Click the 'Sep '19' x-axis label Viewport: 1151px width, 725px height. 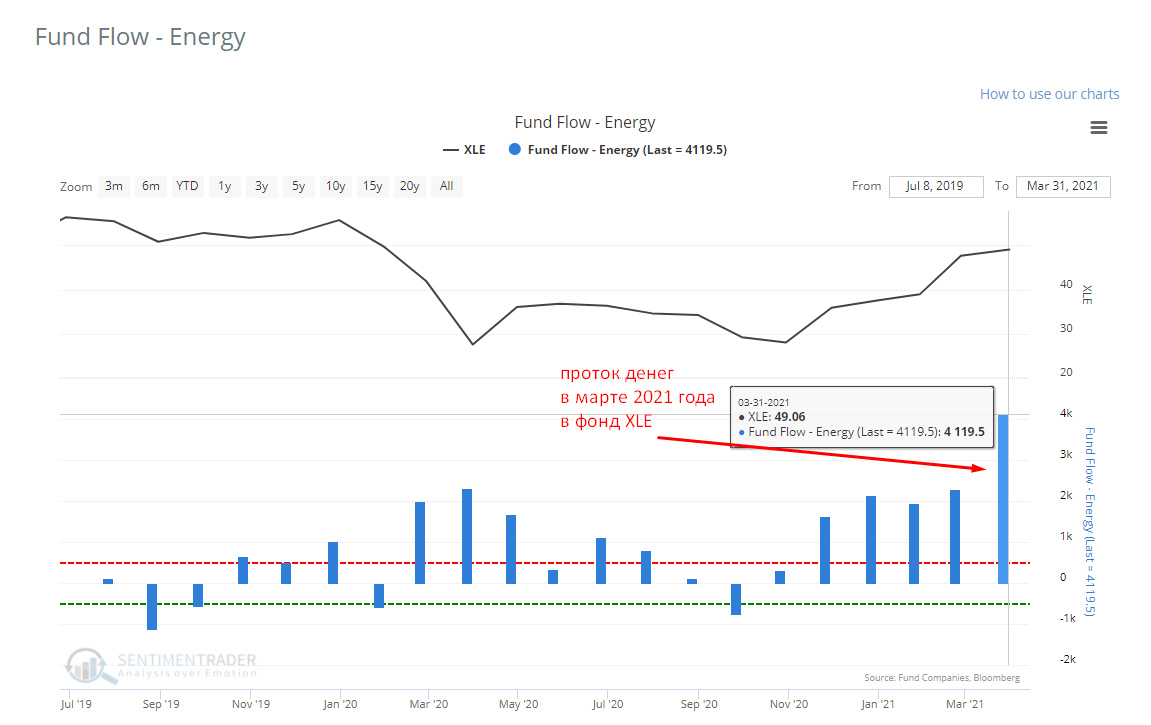[161, 704]
